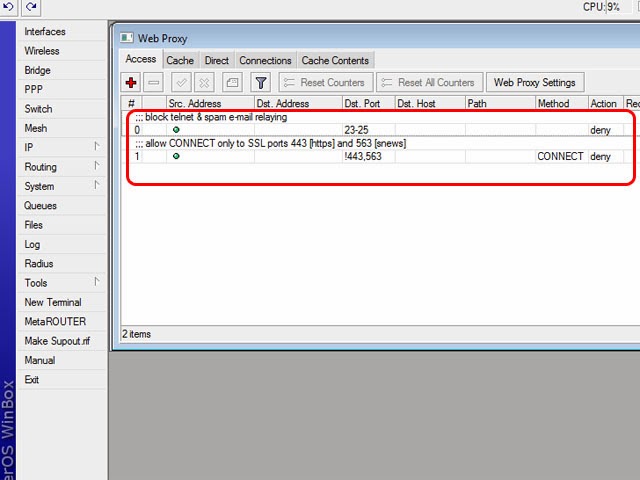Viewport: 640px width, 480px height.
Task: Switch to the Access tab
Action: (141, 59)
